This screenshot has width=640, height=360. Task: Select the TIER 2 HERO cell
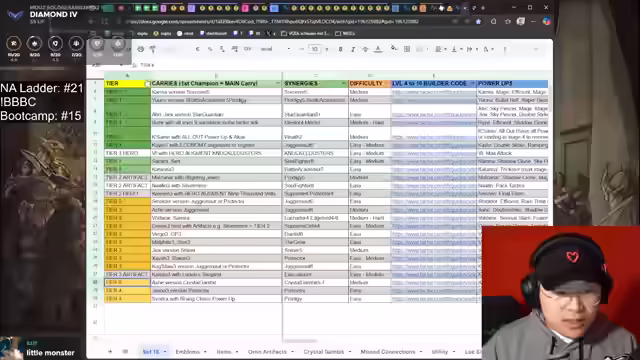click(x=127, y=193)
